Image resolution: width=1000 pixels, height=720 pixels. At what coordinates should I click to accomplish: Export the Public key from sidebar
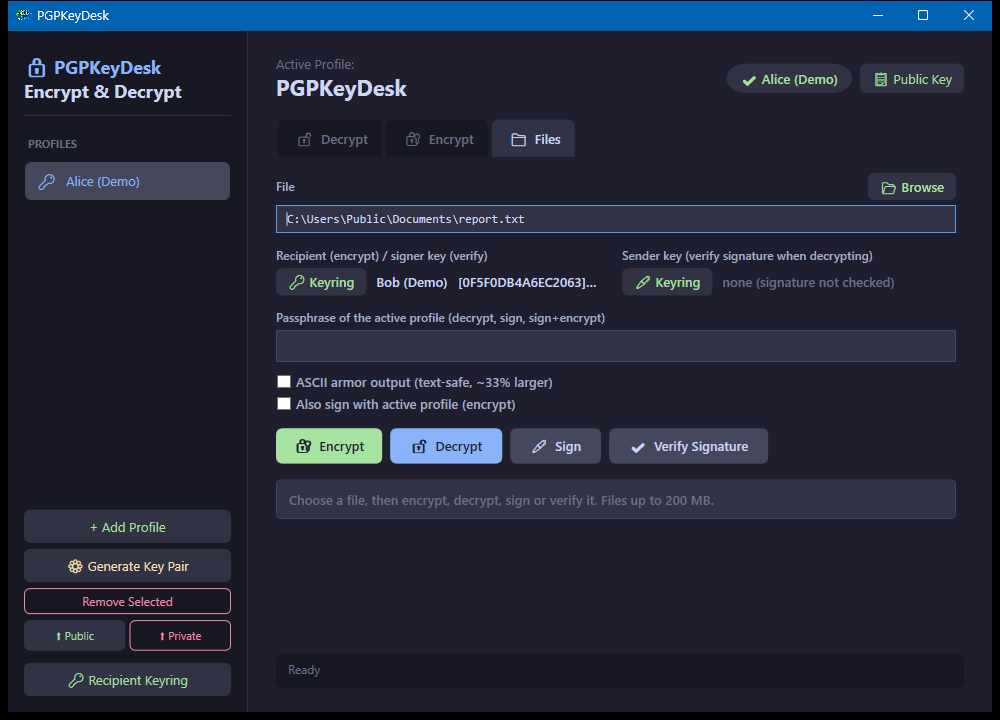pos(75,636)
